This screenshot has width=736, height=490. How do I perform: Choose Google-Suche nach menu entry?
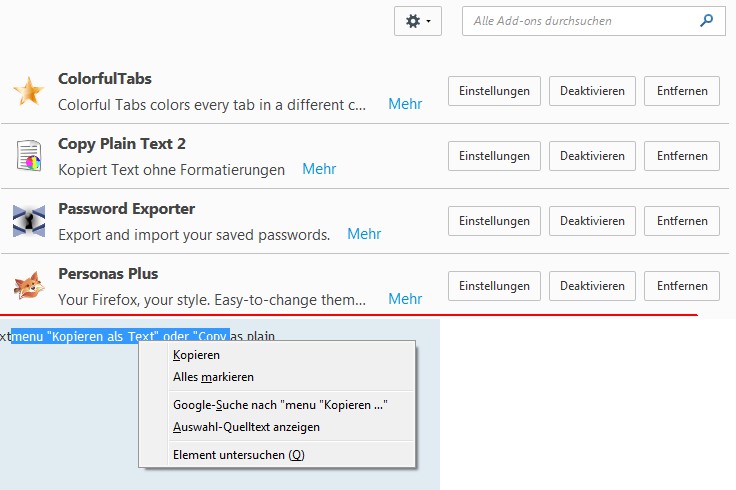(279, 404)
